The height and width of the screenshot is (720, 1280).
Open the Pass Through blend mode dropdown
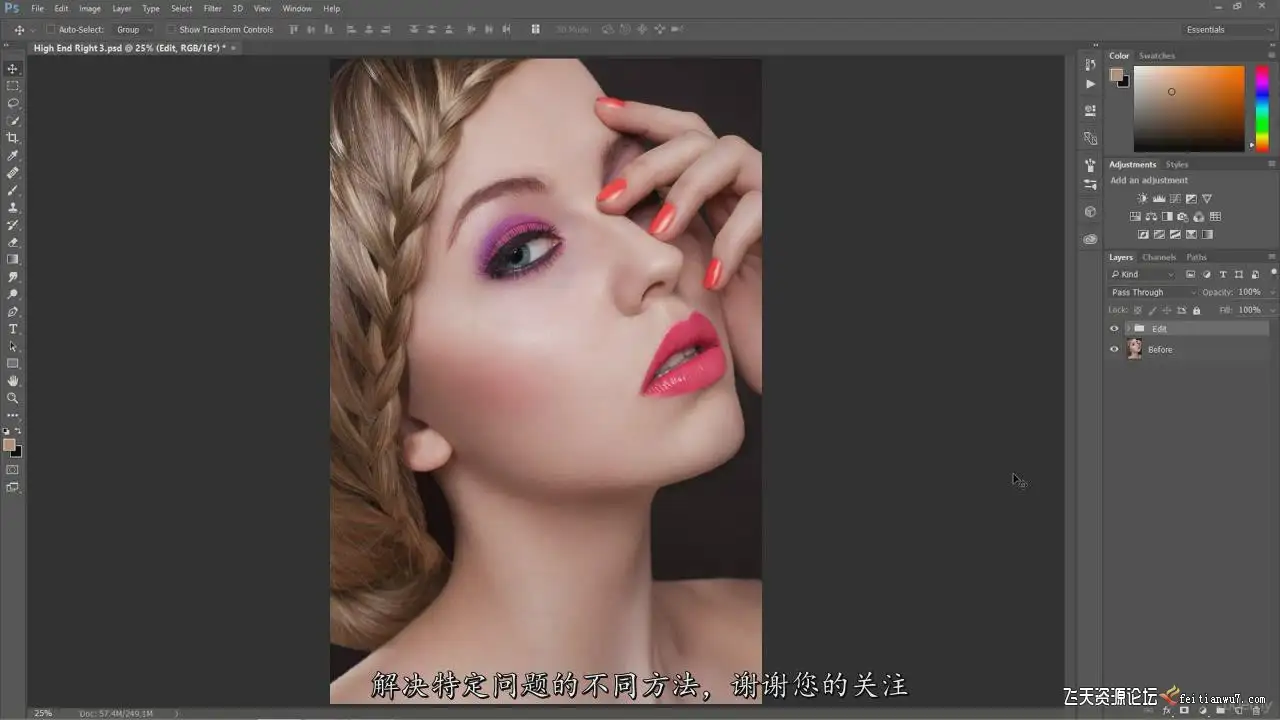point(1152,292)
